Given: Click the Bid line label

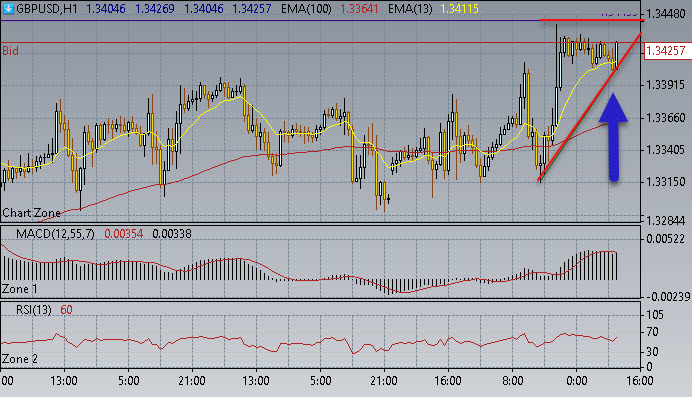Looking at the screenshot, I should [11, 51].
